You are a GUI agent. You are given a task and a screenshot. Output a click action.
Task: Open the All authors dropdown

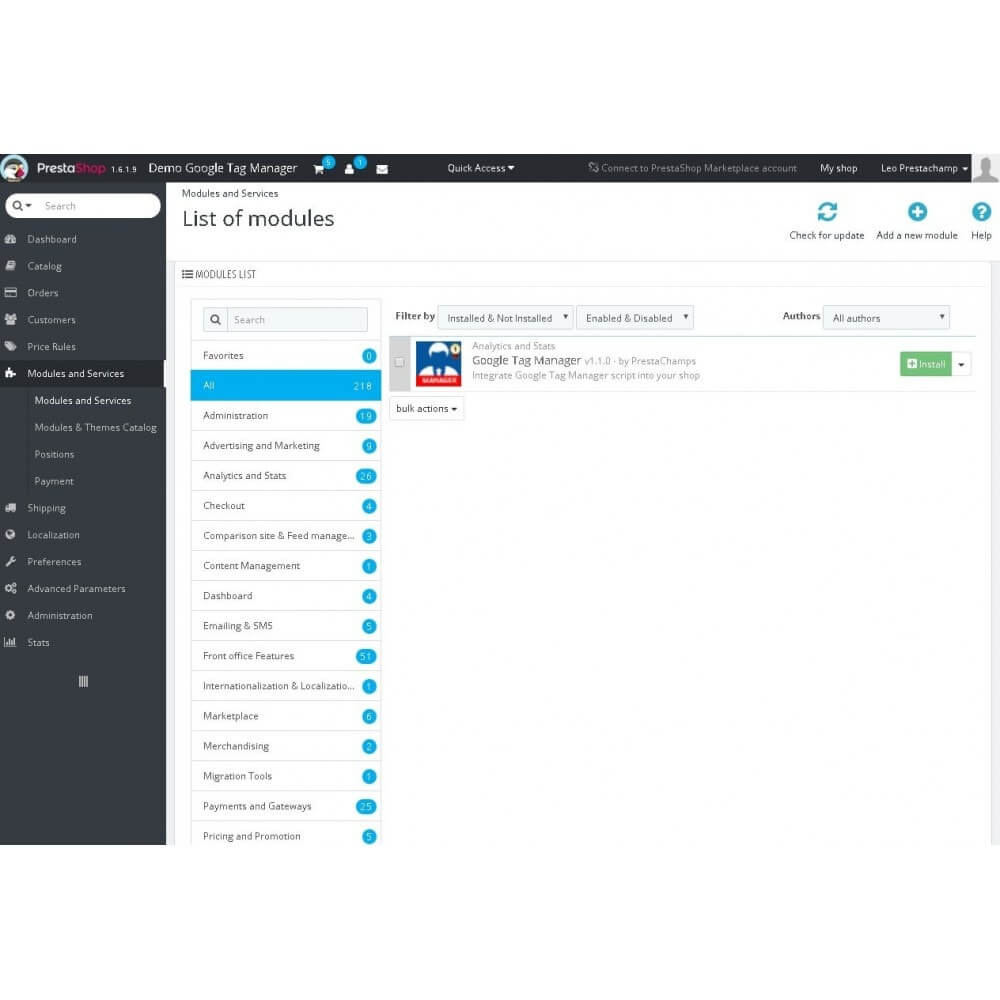click(886, 318)
